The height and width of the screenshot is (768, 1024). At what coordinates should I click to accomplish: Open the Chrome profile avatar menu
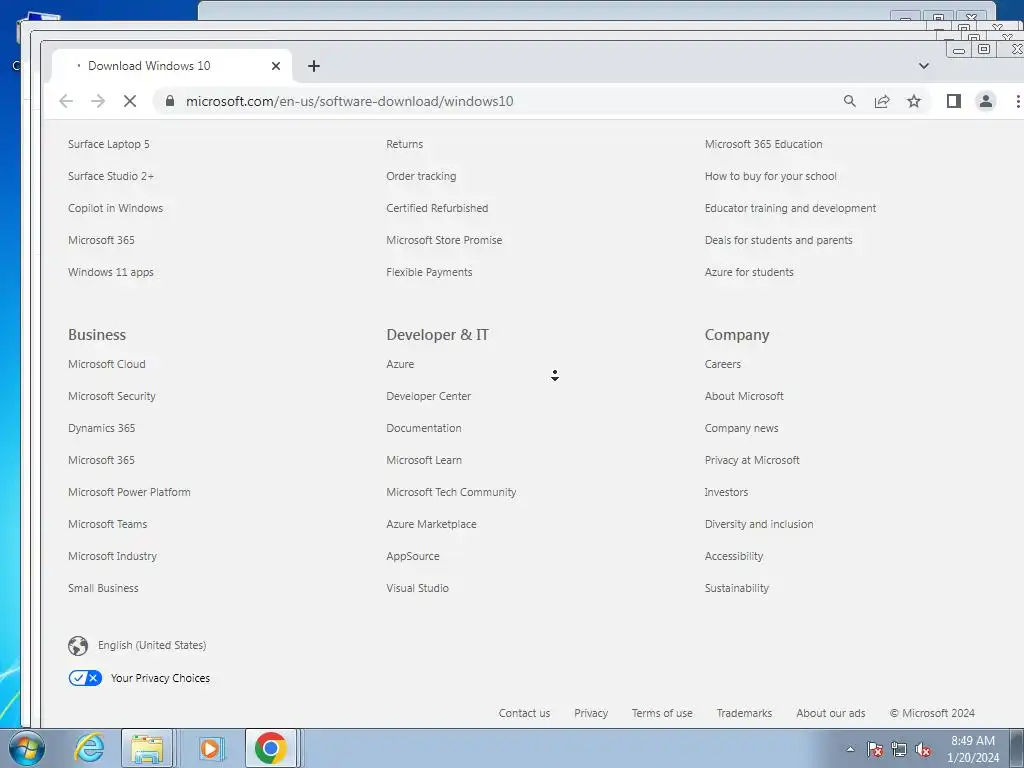tap(985, 101)
